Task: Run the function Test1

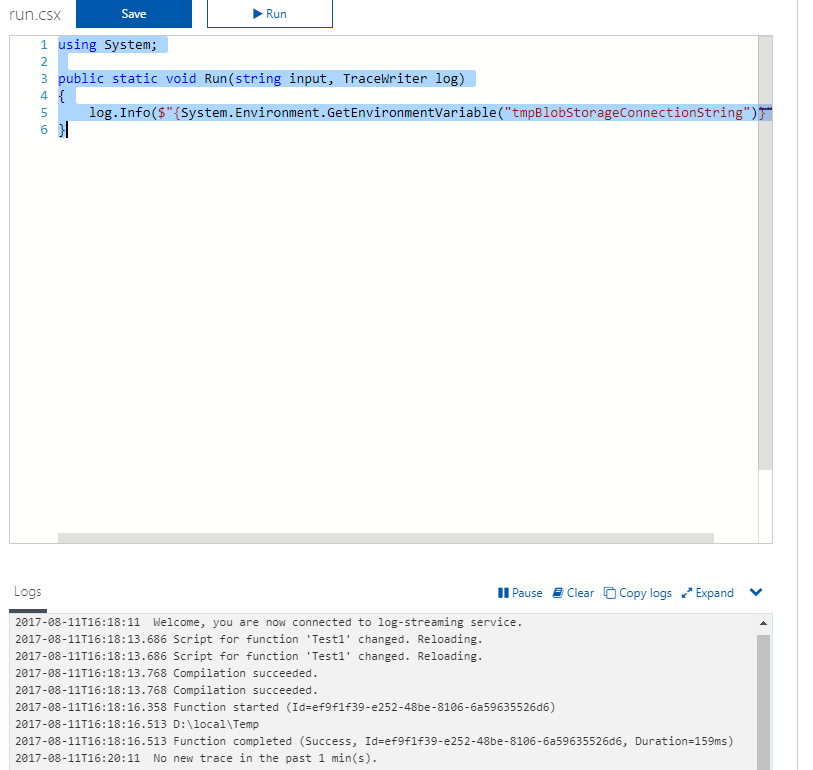Action: (269, 13)
